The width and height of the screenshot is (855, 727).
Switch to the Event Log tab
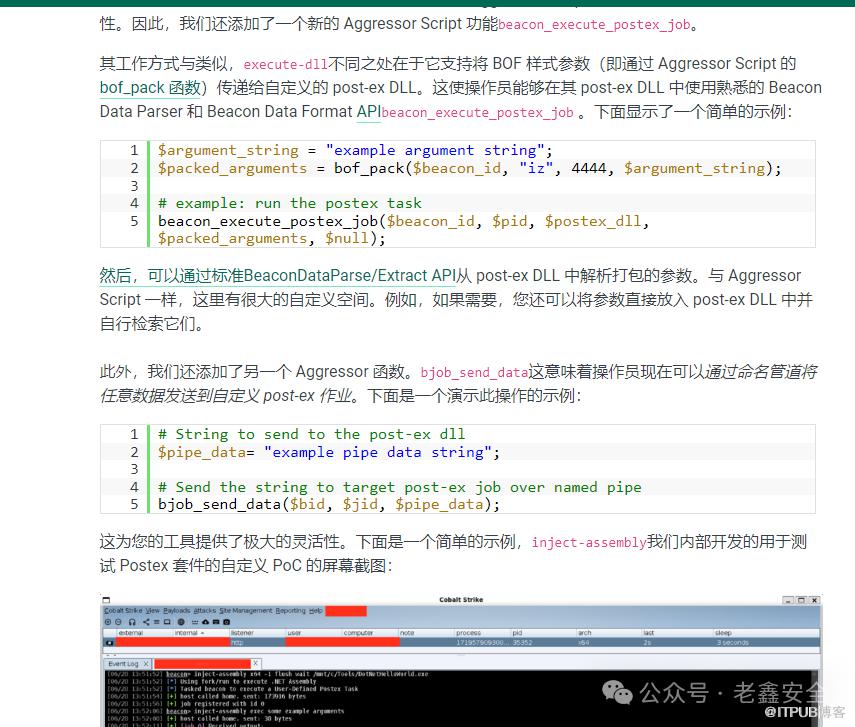[124, 664]
